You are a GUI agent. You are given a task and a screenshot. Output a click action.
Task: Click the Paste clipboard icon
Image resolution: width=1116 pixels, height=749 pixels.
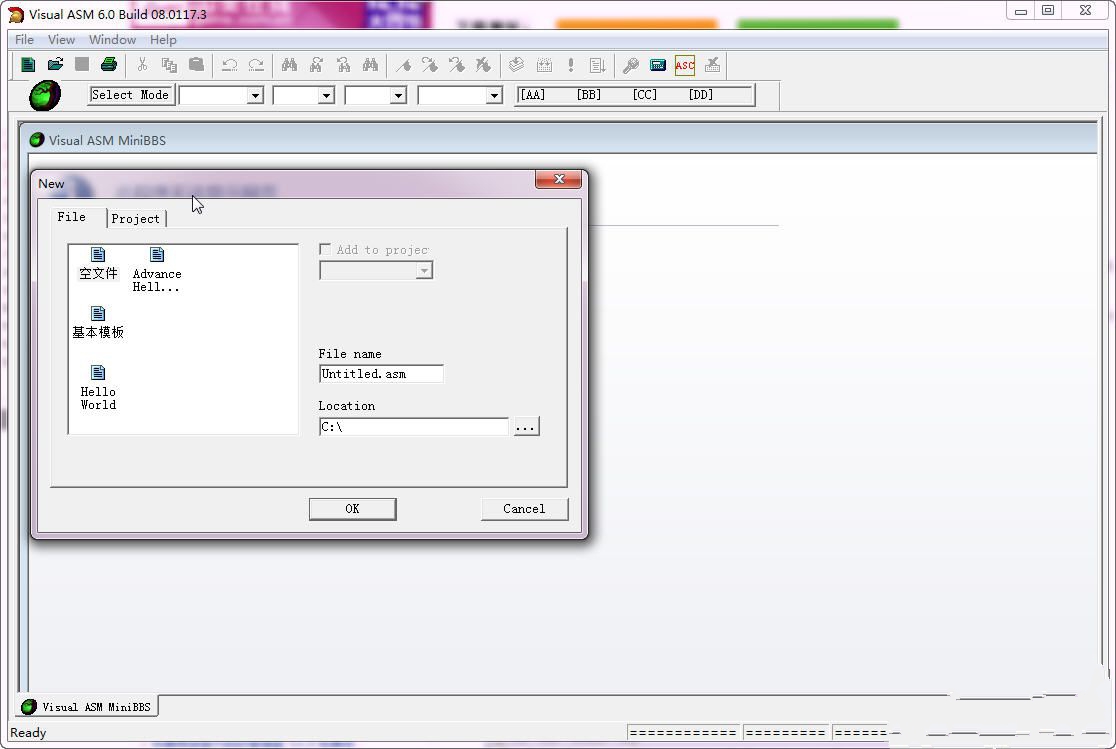196,65
